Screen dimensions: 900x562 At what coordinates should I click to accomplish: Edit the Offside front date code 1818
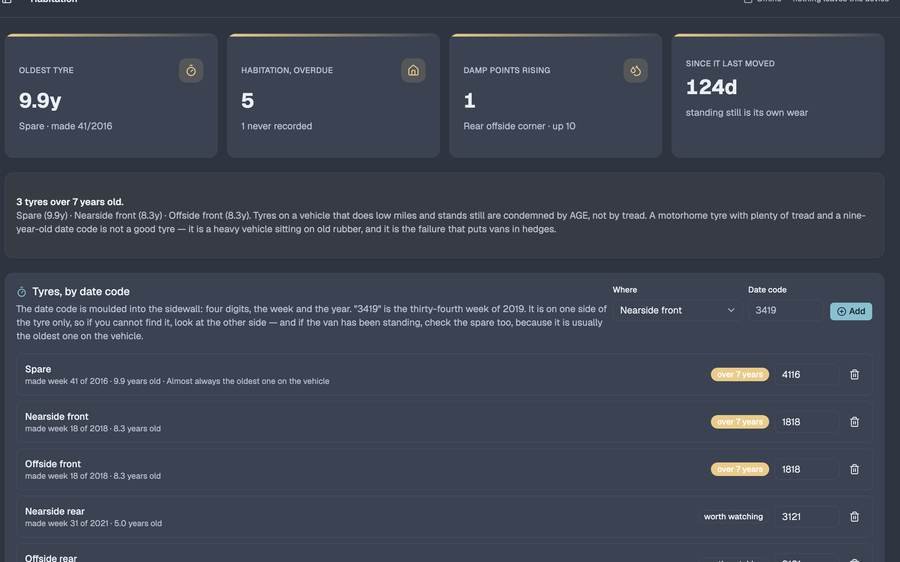(x=806, y=469)
